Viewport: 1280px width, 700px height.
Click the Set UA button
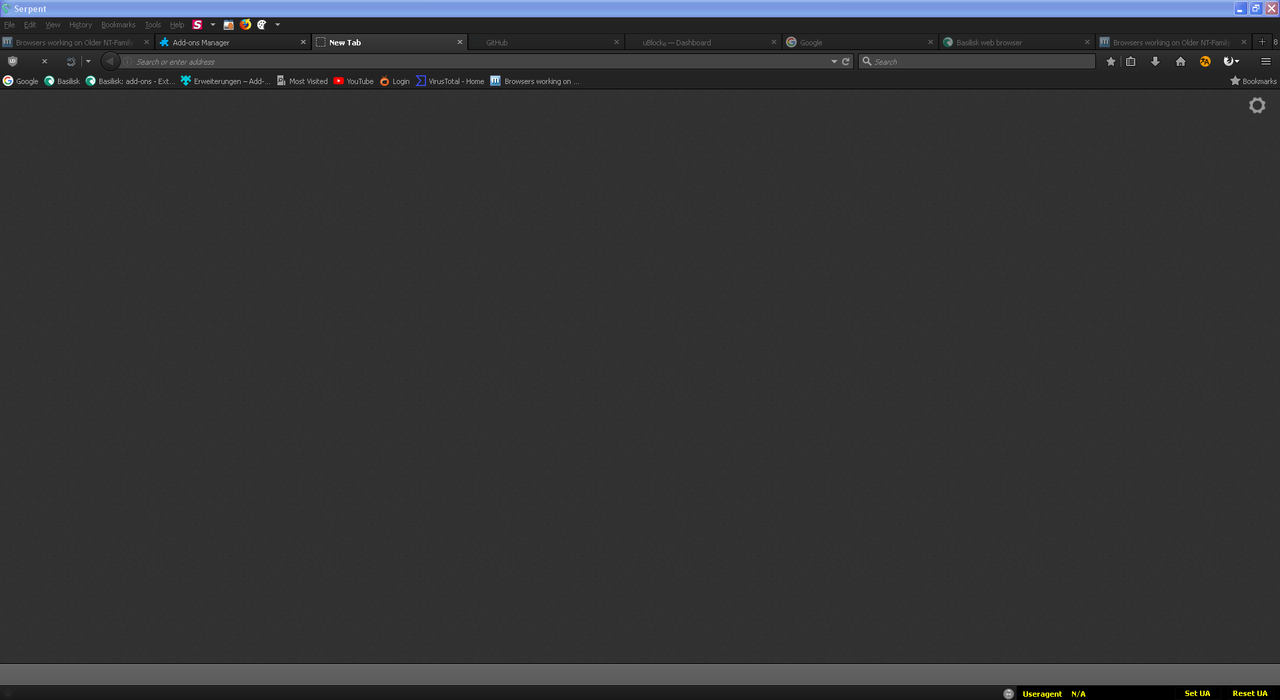point(1197,693)
